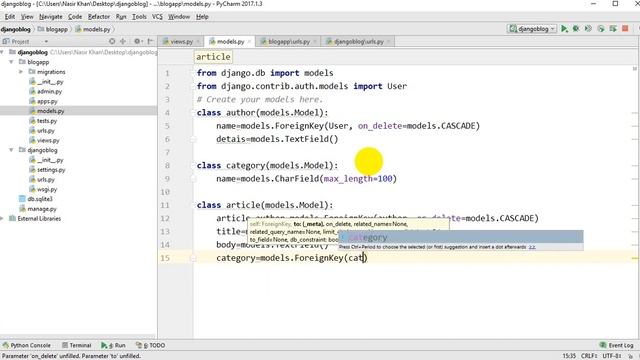Open the Window menu
This screenshot has width=640, height=360.
179,17
